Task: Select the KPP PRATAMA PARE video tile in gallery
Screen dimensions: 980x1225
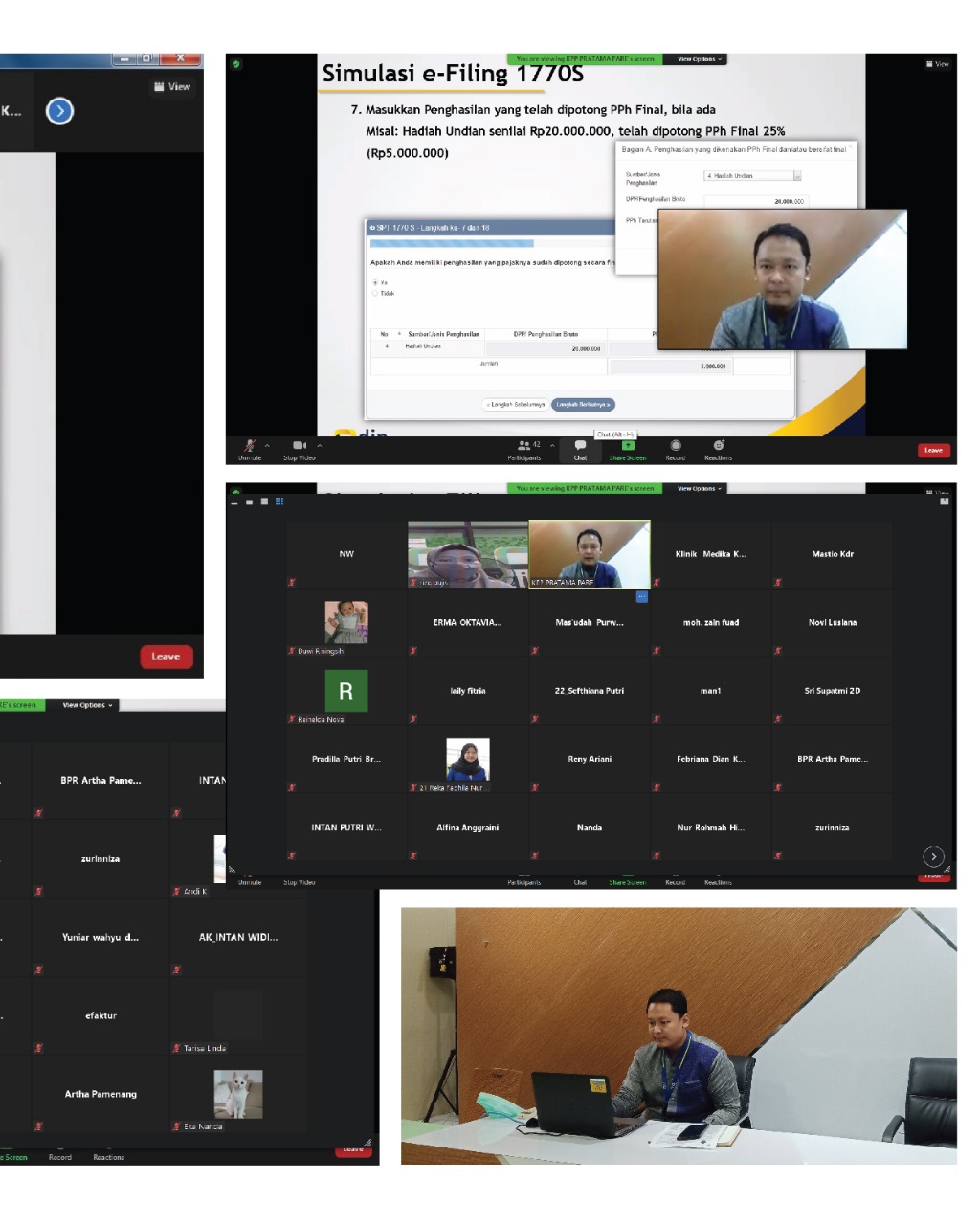Action: pos(590,554)
